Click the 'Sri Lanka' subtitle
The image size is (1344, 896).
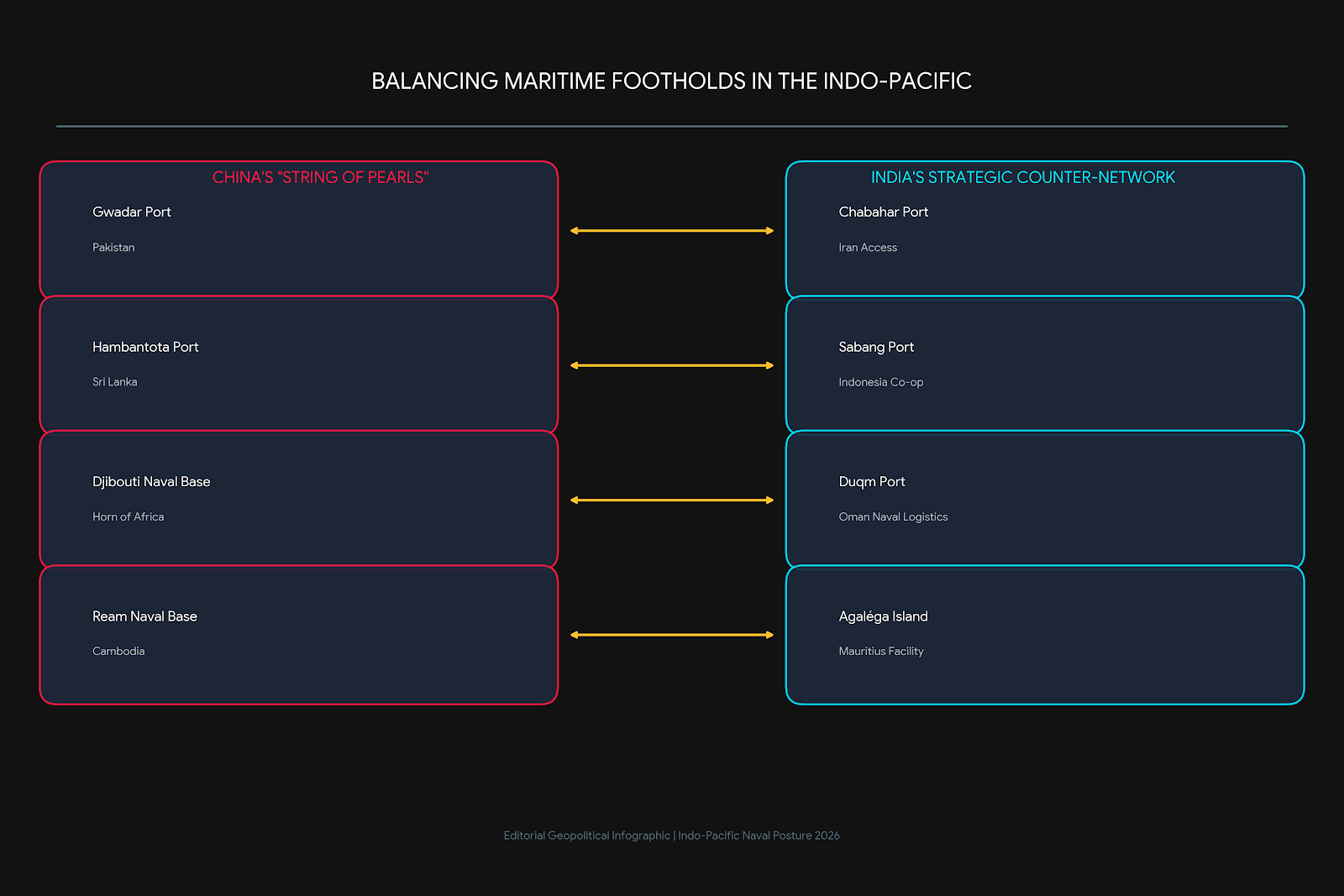(x=114, y=382)
